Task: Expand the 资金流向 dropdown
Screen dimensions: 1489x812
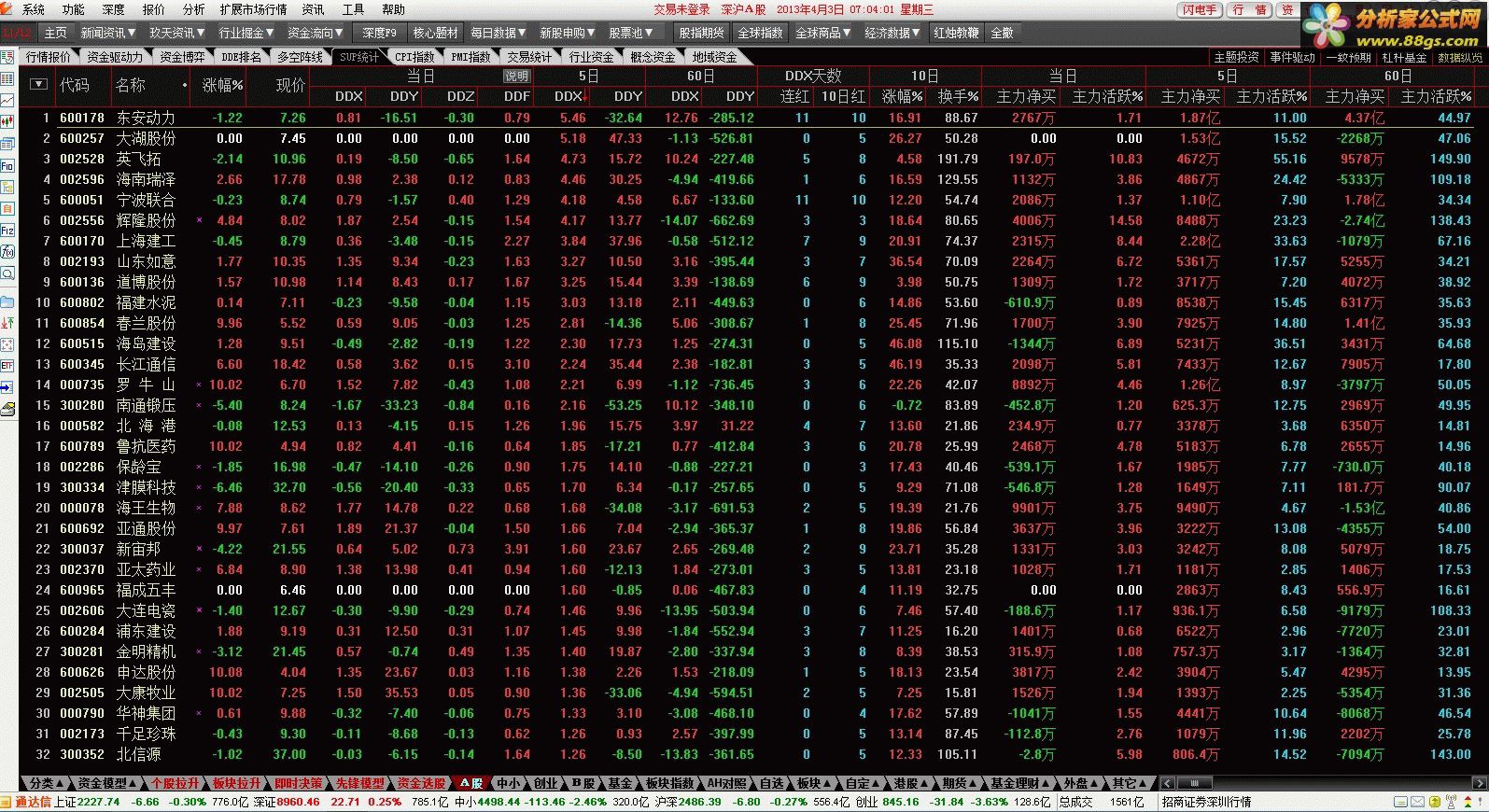Action: (316, 33)
